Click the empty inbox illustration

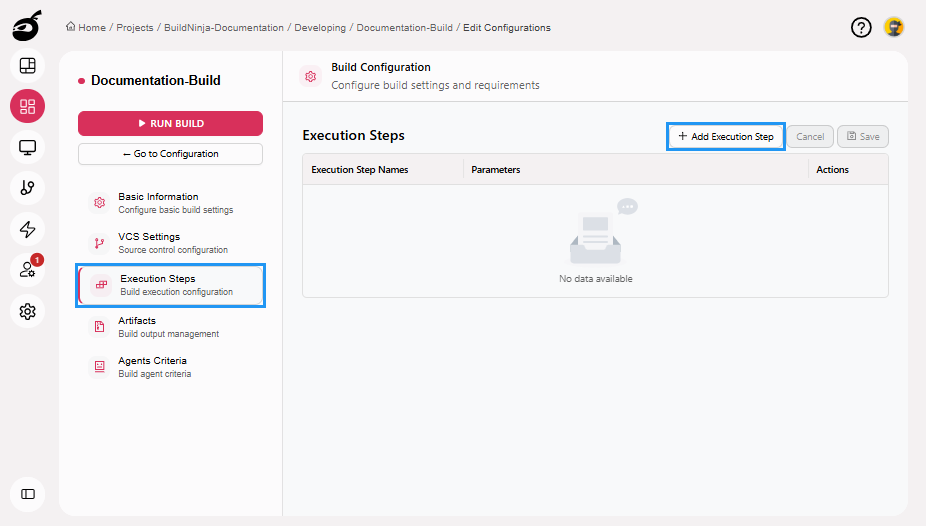(x=602, y=231)
